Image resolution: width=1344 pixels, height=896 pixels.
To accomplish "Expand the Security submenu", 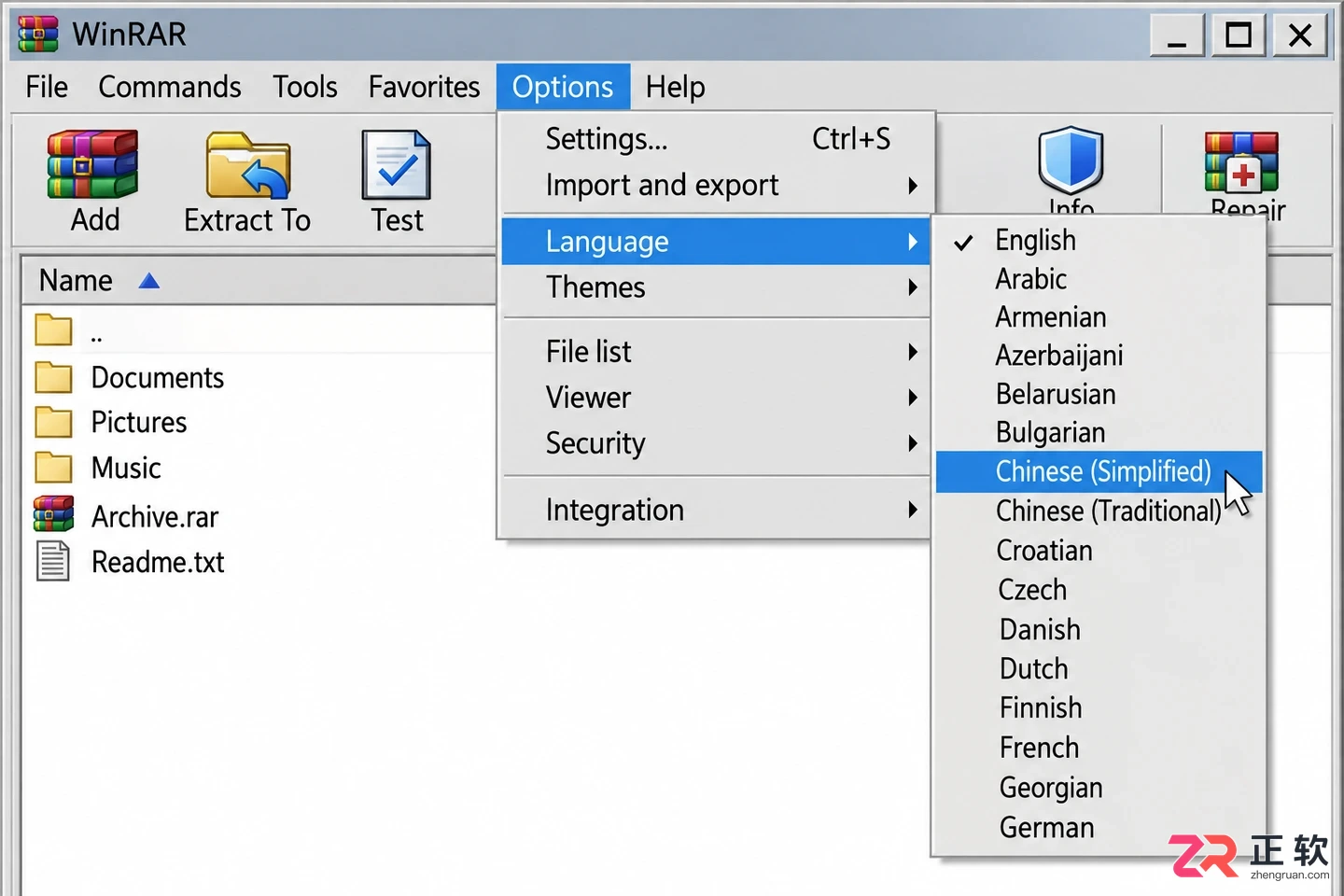I will [717, 443].
